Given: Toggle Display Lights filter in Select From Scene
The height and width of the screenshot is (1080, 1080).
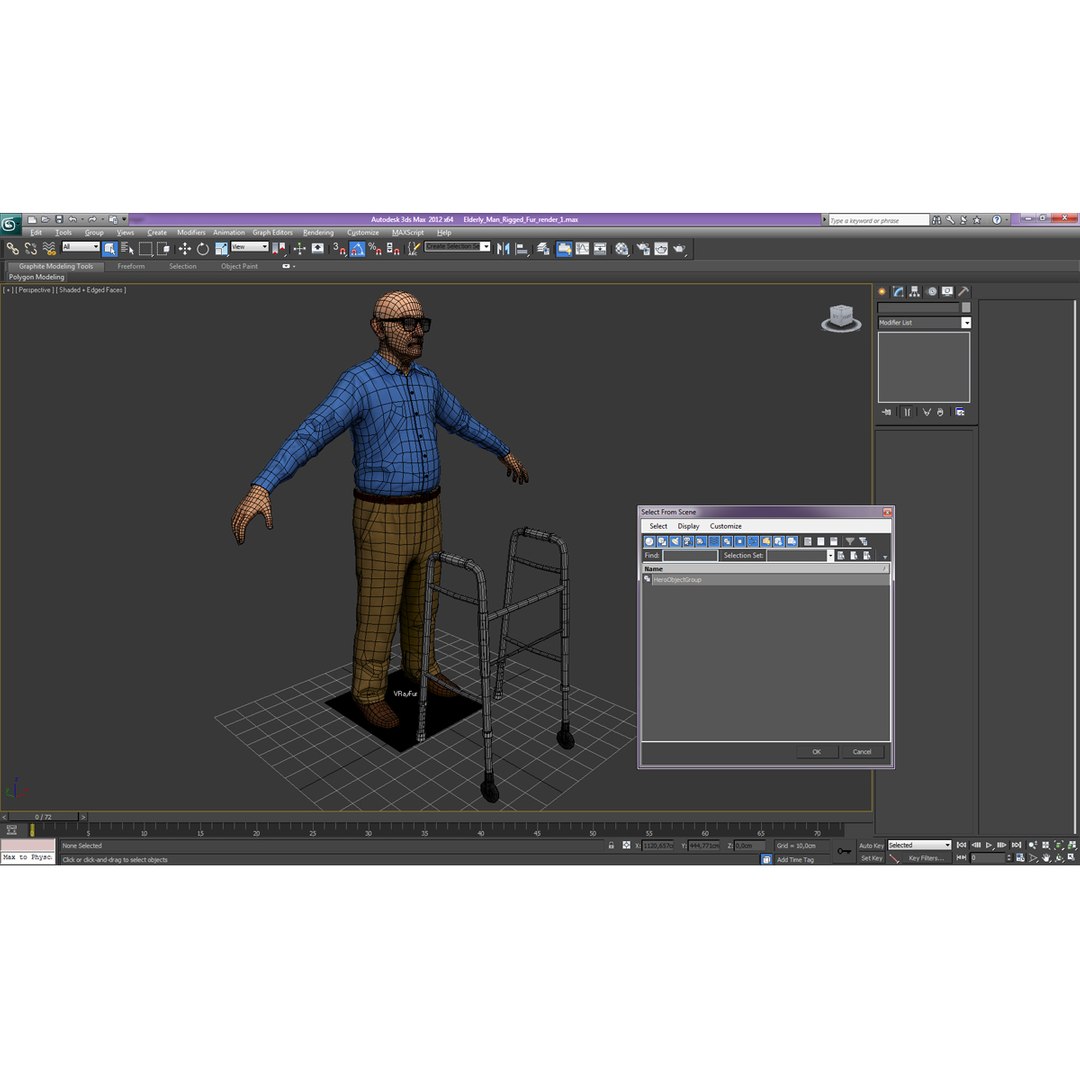Looking at the screenshot, I should pyautogui.click(x=675, y=541).
